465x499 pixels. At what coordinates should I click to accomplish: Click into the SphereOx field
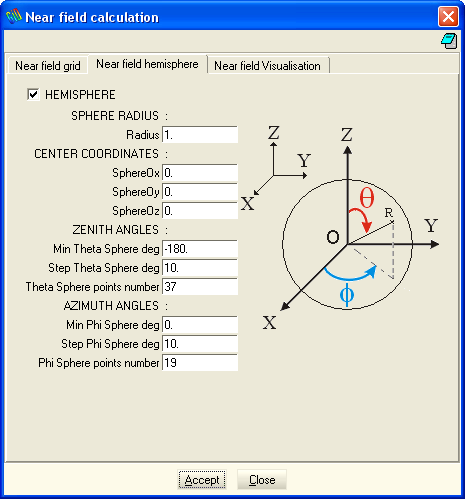(200, 173)
